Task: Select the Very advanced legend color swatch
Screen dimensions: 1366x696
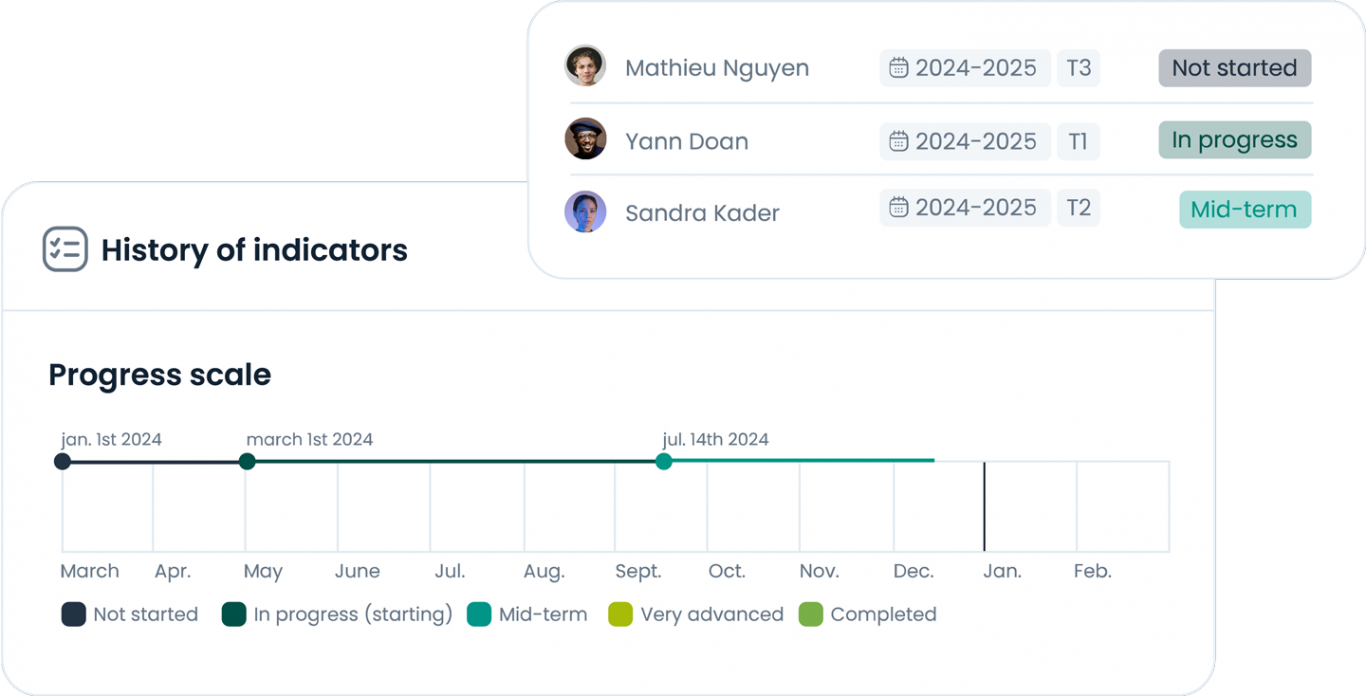Action: 620,614
